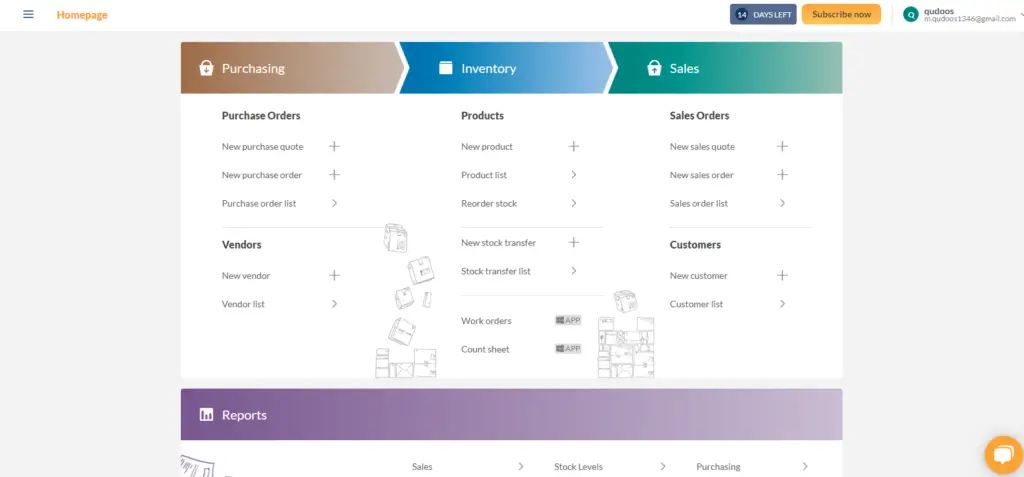This screenshot has width=1024, height=477.
Task: Click the Inventory box icon in header
Action: pyautogui.click(x=445, y=68)
